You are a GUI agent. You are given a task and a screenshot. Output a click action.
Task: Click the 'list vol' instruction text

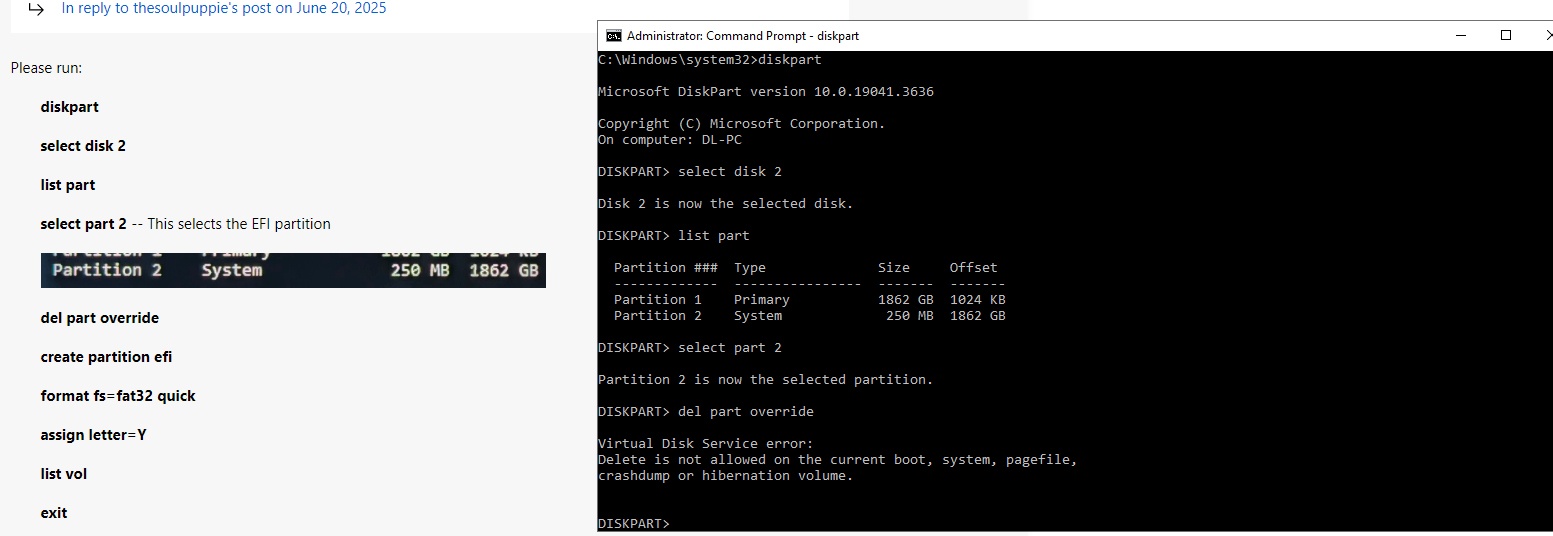coord(64,474)
